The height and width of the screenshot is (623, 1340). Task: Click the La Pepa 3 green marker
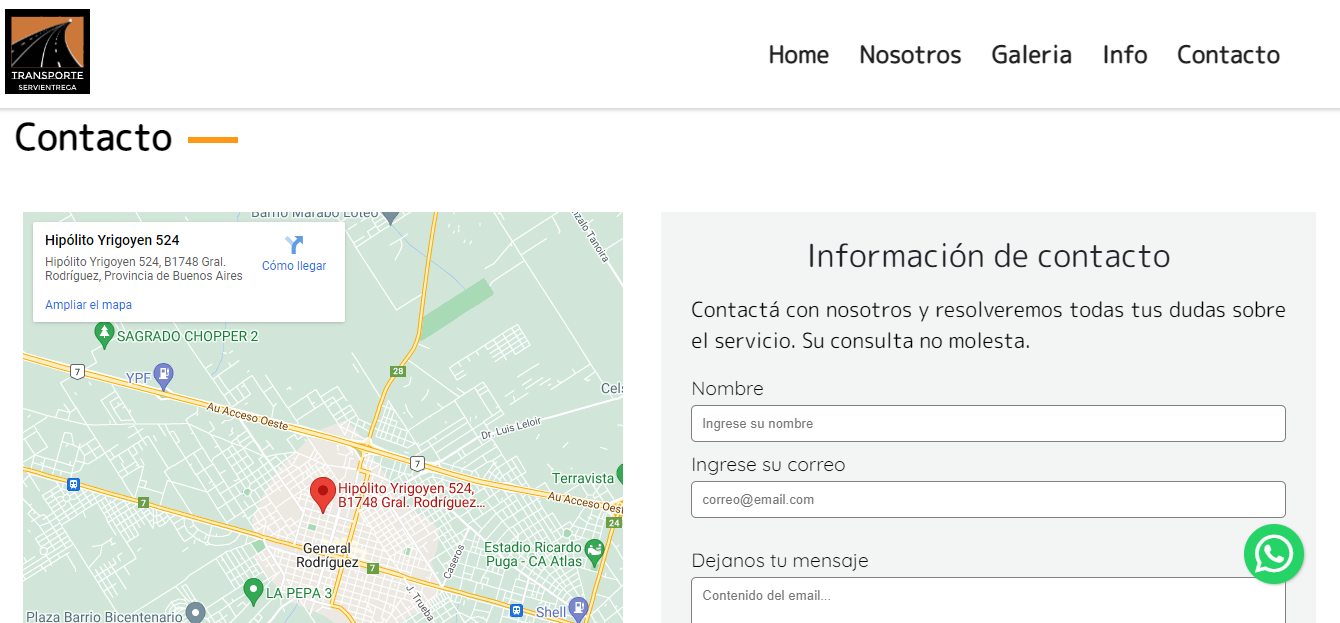point(253,591)
